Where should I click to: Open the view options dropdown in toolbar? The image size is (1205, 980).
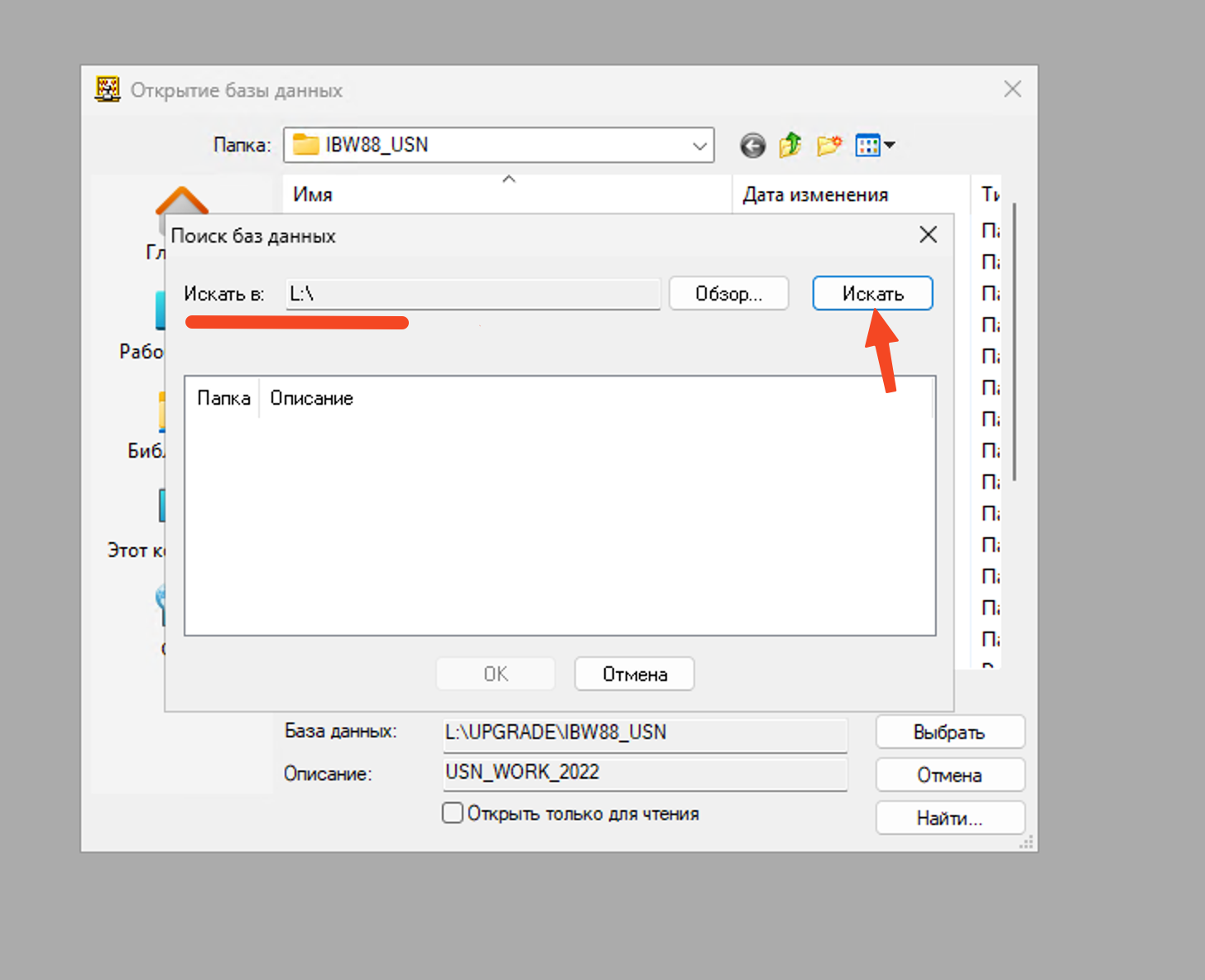point(875,146)
